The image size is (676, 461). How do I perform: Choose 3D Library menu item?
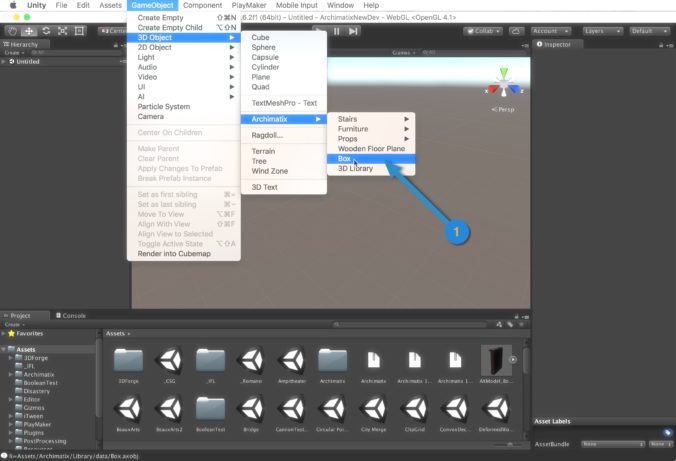point(371,169)
